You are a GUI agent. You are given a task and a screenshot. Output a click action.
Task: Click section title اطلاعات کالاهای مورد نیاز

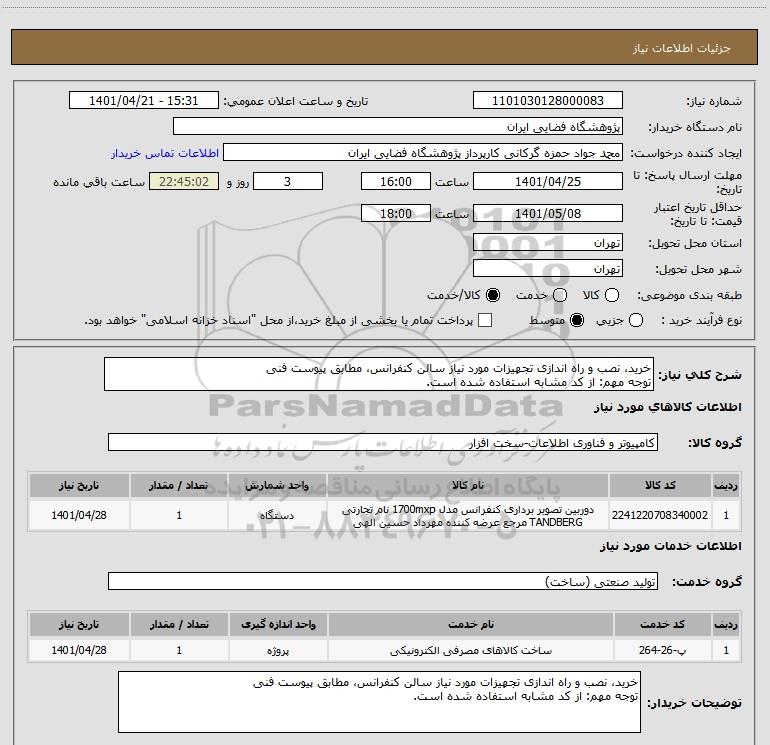(x=667, y=407)
